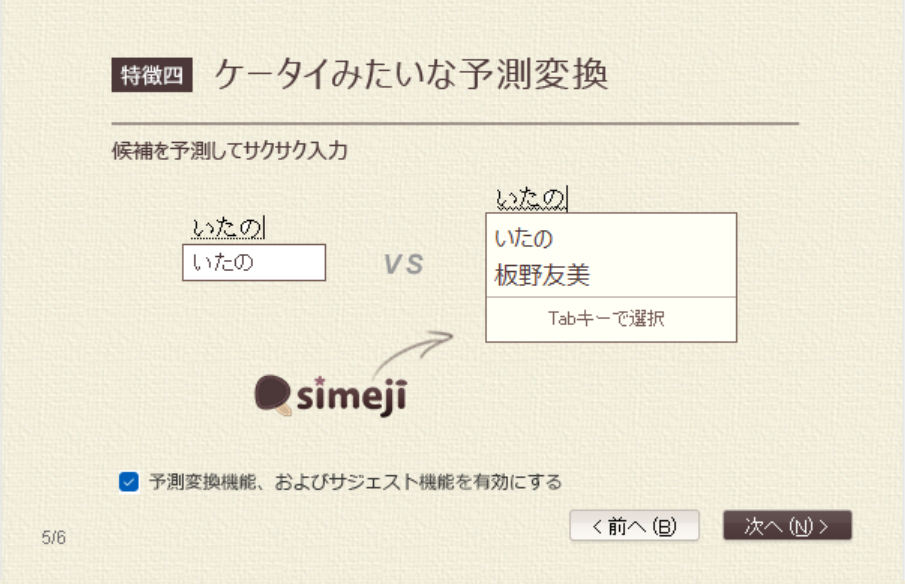The image size is (905, 584).
Task: Click the underlined いたの text above the left box
Action: tap(228, 229)
